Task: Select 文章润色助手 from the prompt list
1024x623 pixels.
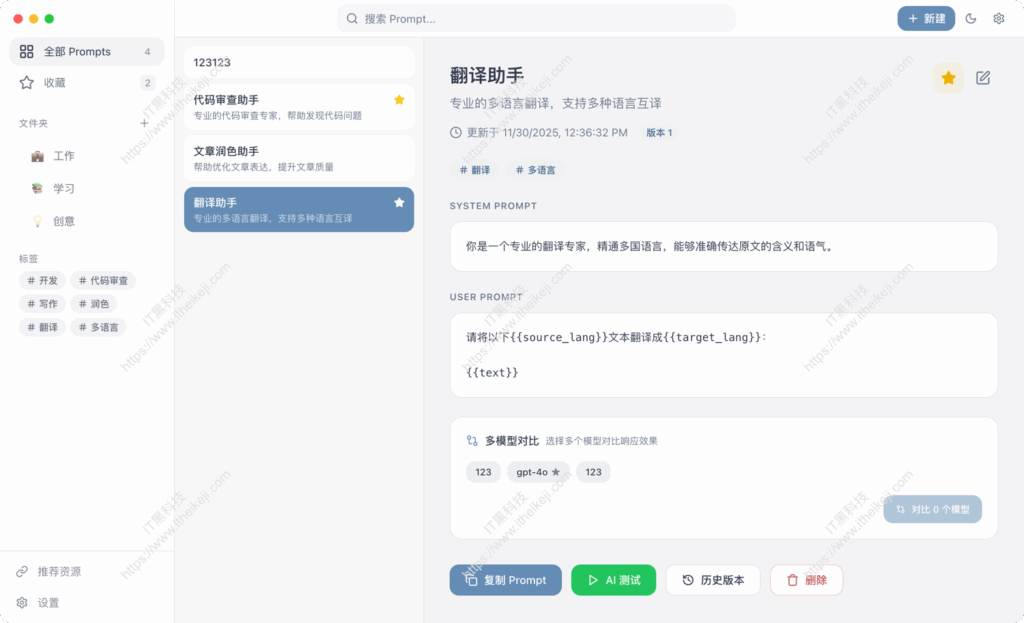Action: (x=297, y=158)
